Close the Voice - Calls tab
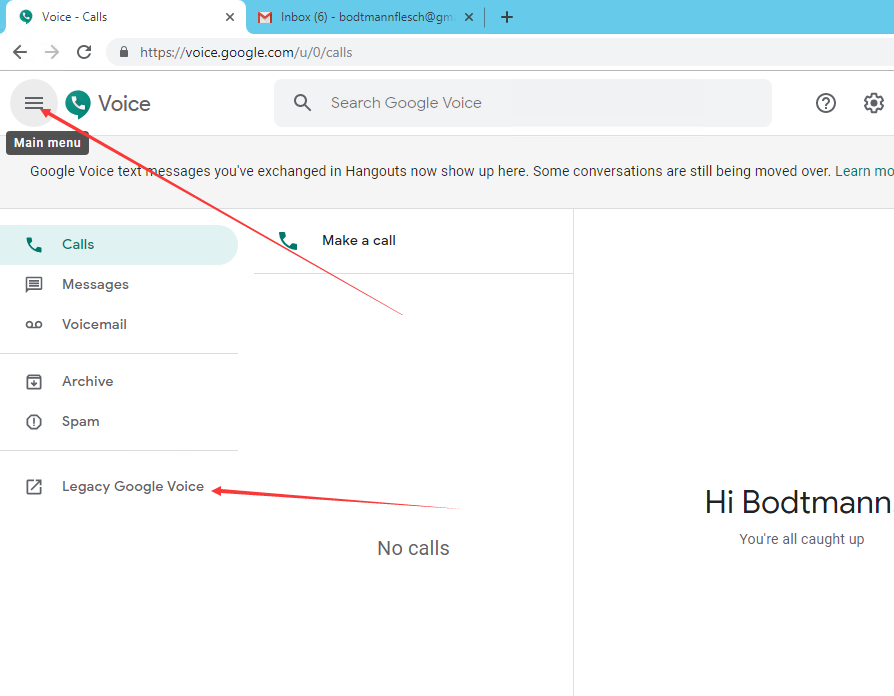 pyautogui.click(x=230, y=17)
